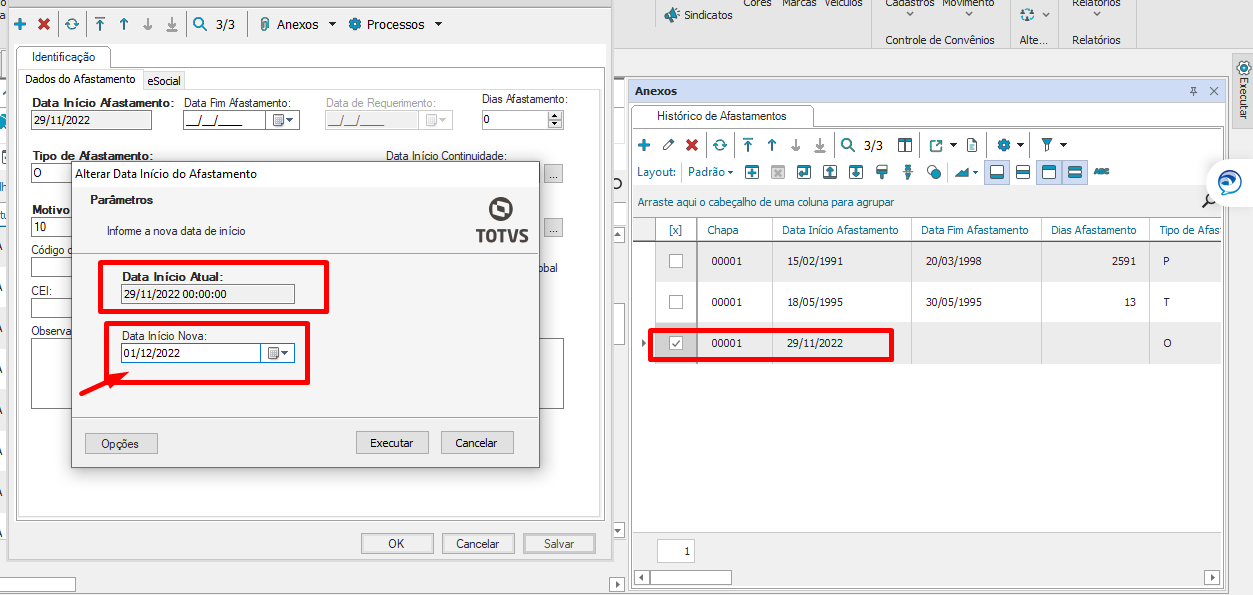Toggle fourth highlighted view button before ABC icon
This screenshot has width=1253, height=595.
click(1075, 172)
